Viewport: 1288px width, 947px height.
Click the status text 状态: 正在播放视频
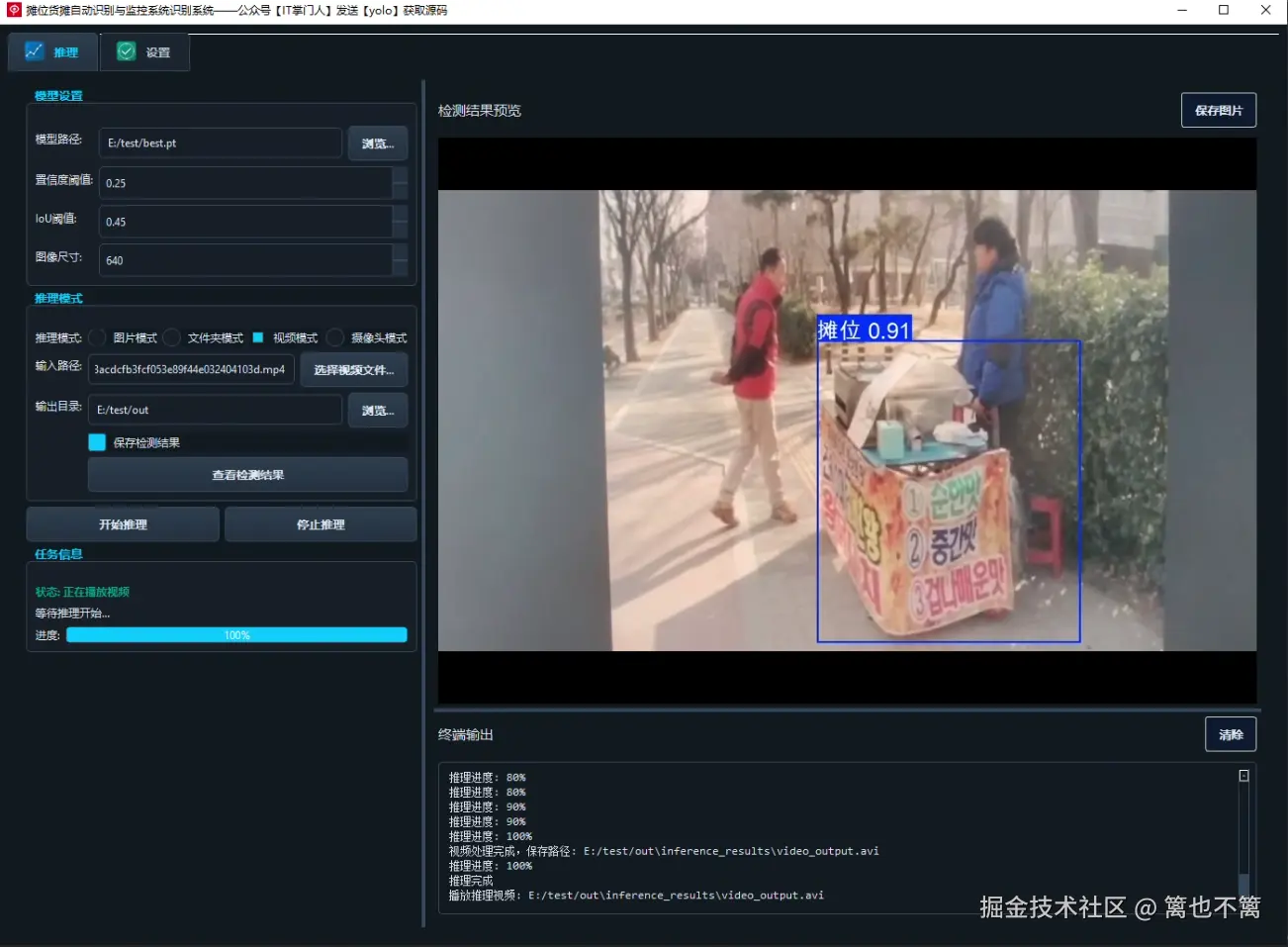pyautogui.click(x=82, y=592)
